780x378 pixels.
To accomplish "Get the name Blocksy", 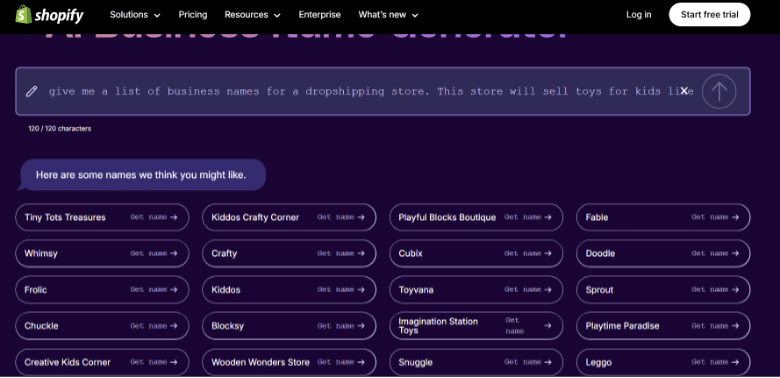I will point(289,326).
